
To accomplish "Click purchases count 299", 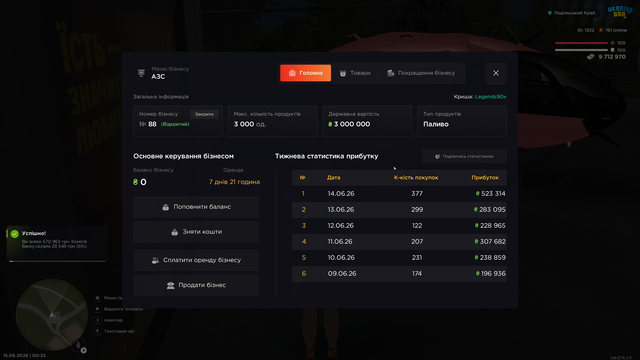I will [x=417, y=209].
